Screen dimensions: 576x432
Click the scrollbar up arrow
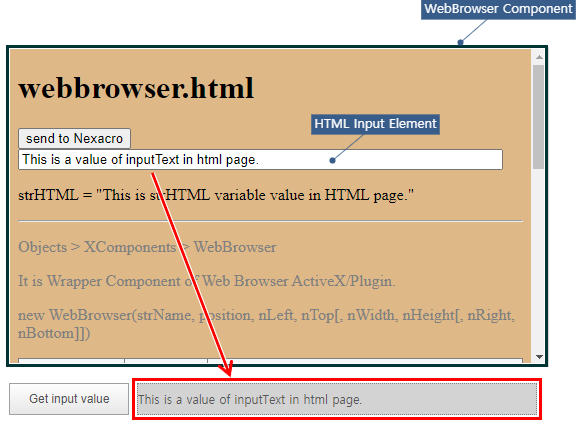tap(539, 57)
